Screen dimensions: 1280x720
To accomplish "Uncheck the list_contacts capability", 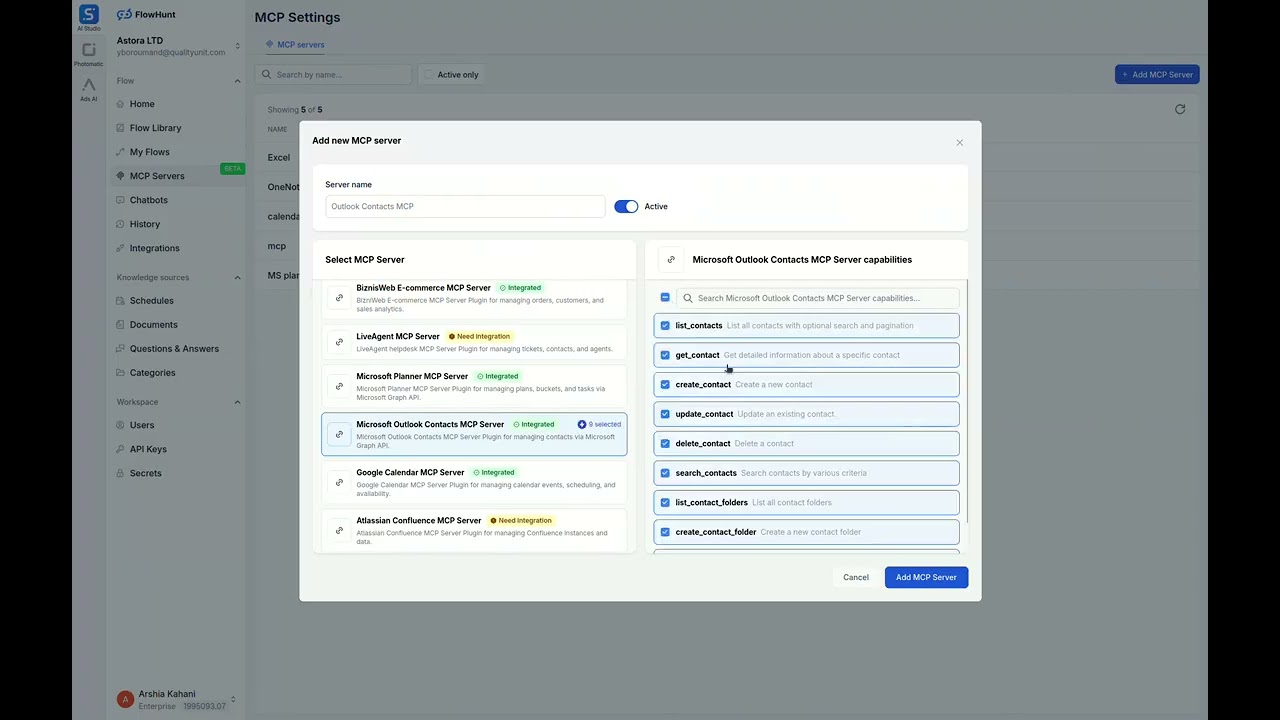I will pos(665,325).
